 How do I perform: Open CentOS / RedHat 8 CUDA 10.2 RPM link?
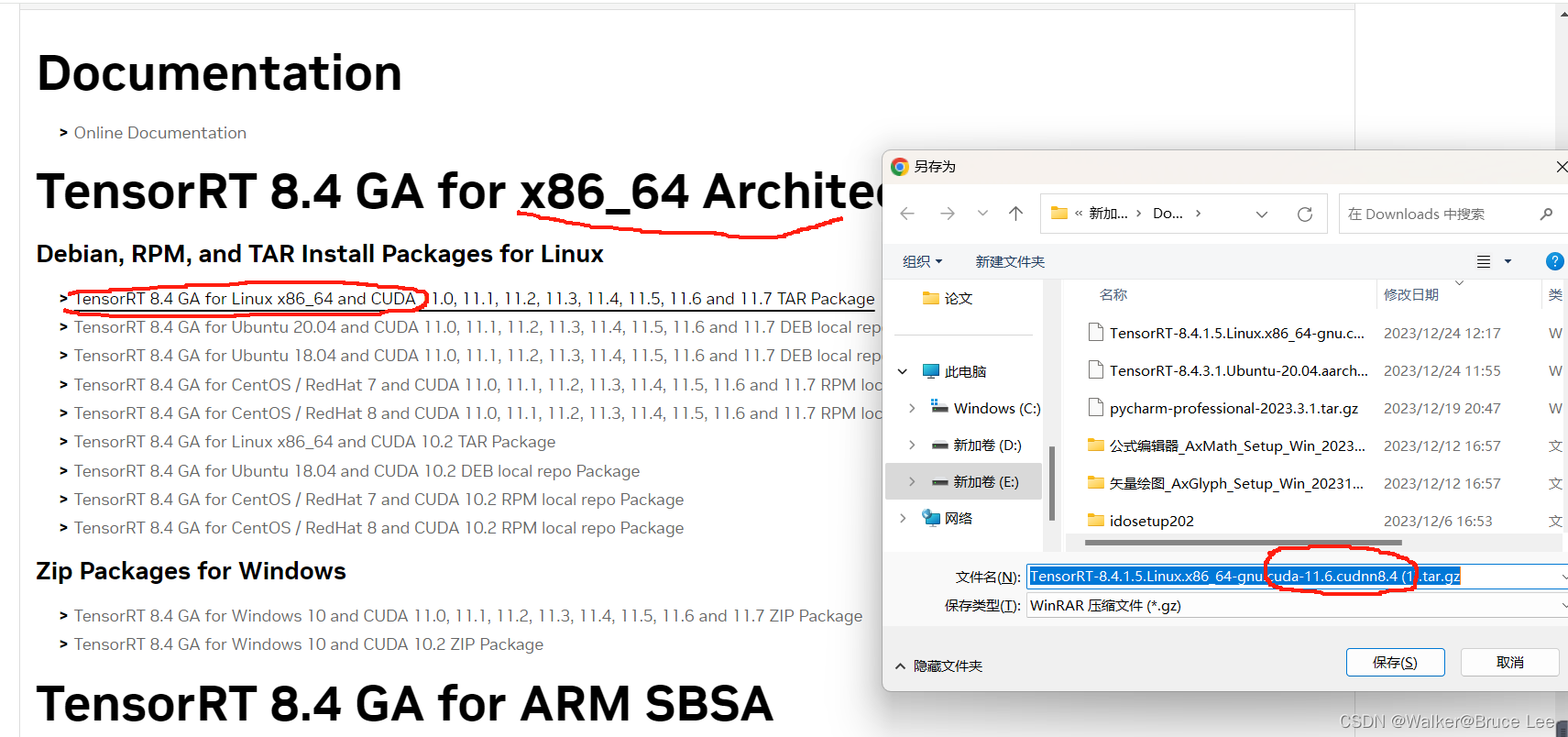[x=378, y=528]
